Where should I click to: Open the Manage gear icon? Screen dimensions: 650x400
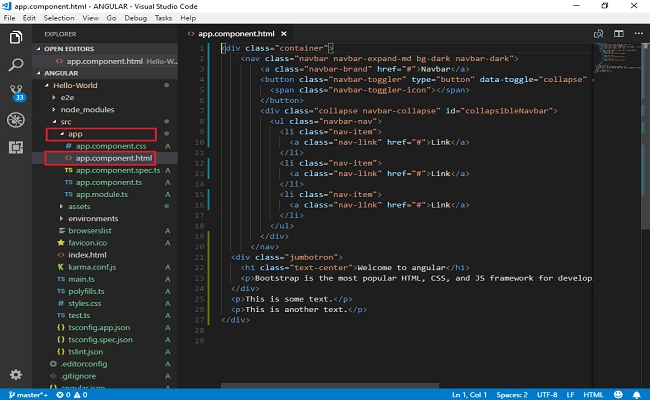point(16,375)
